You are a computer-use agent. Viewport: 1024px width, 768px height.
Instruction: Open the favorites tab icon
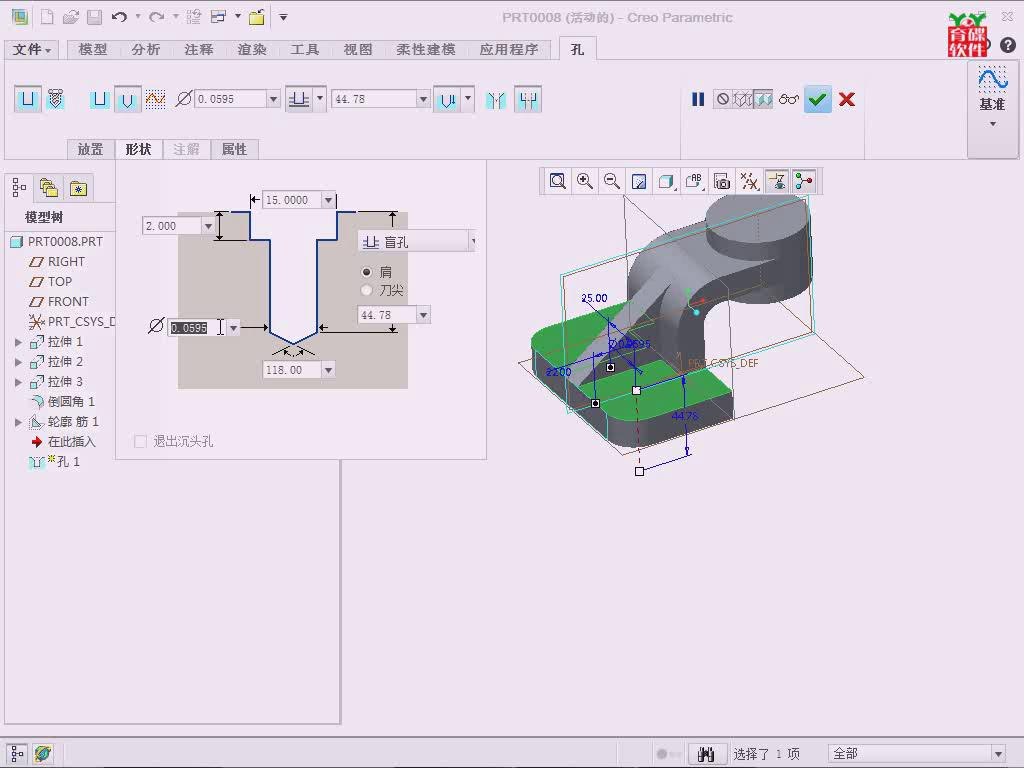pos(78,188)
